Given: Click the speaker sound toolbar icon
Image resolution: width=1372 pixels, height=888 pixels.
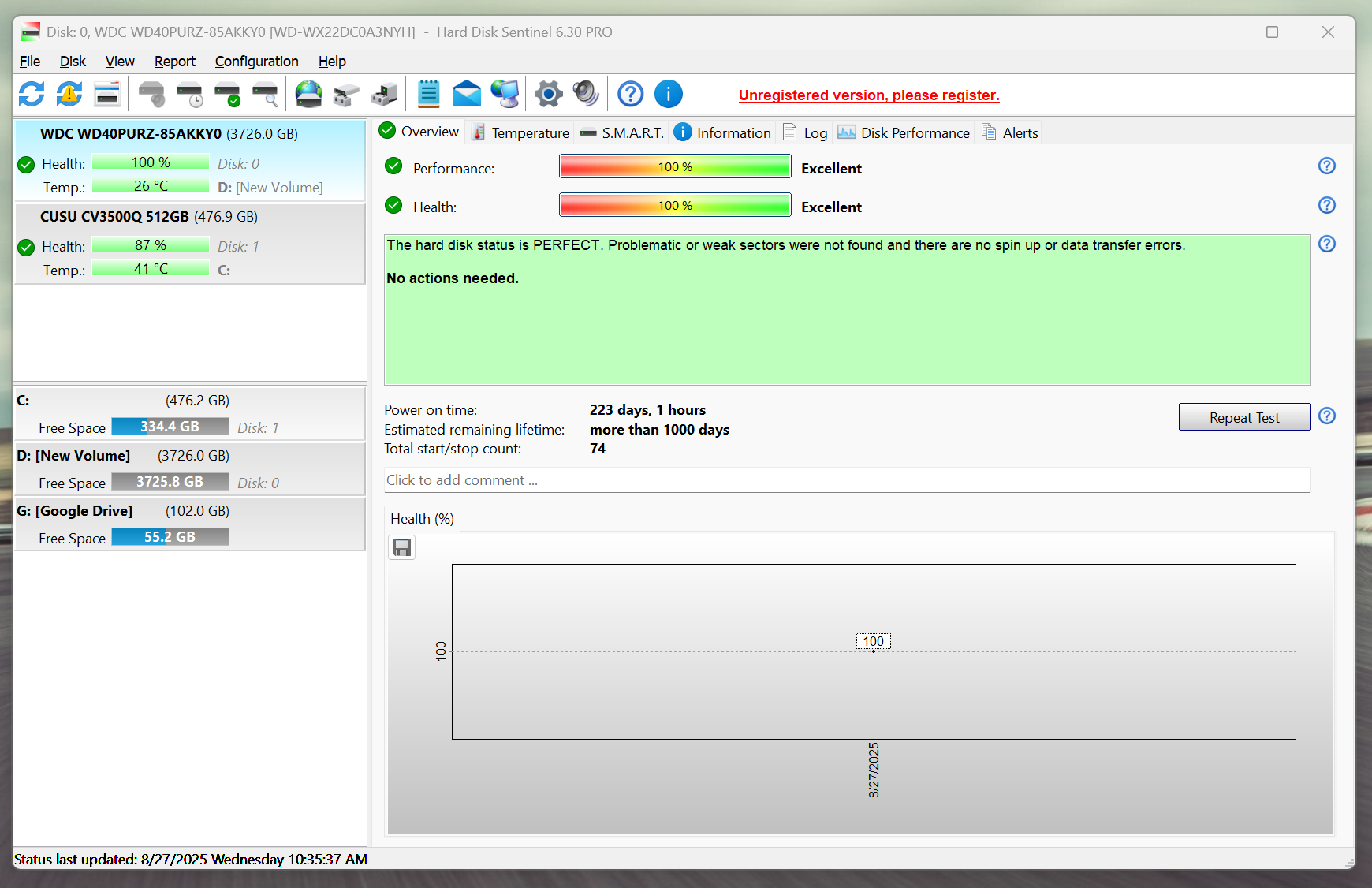Looking at the screenshot, I should click(586, 95).
